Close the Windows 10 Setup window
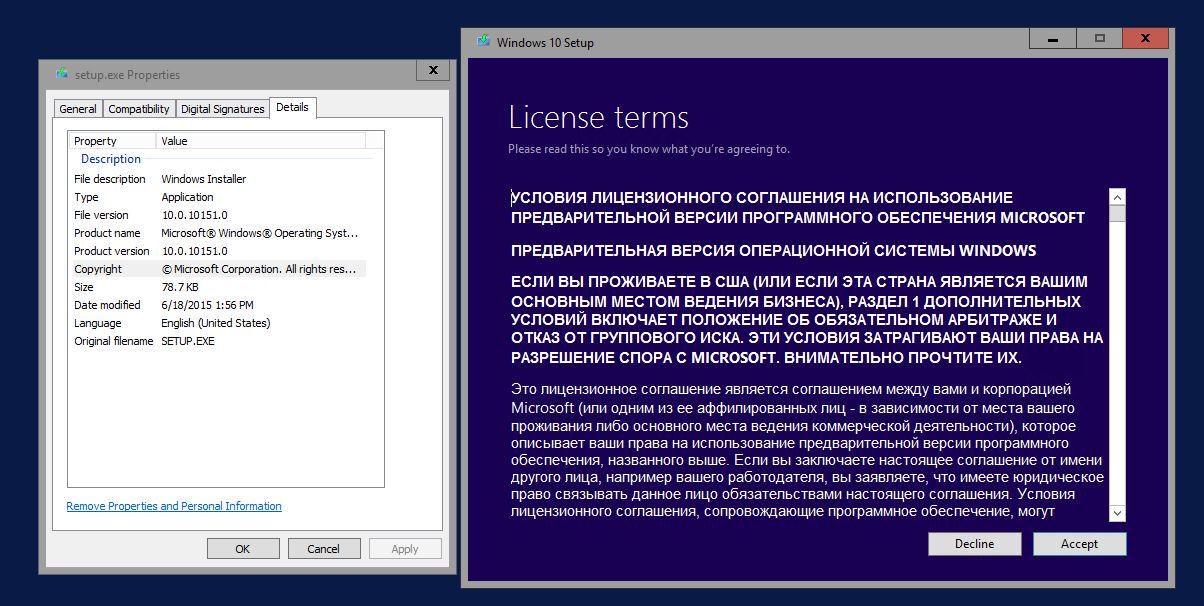1204x606 pixels. coord(1145,39)
